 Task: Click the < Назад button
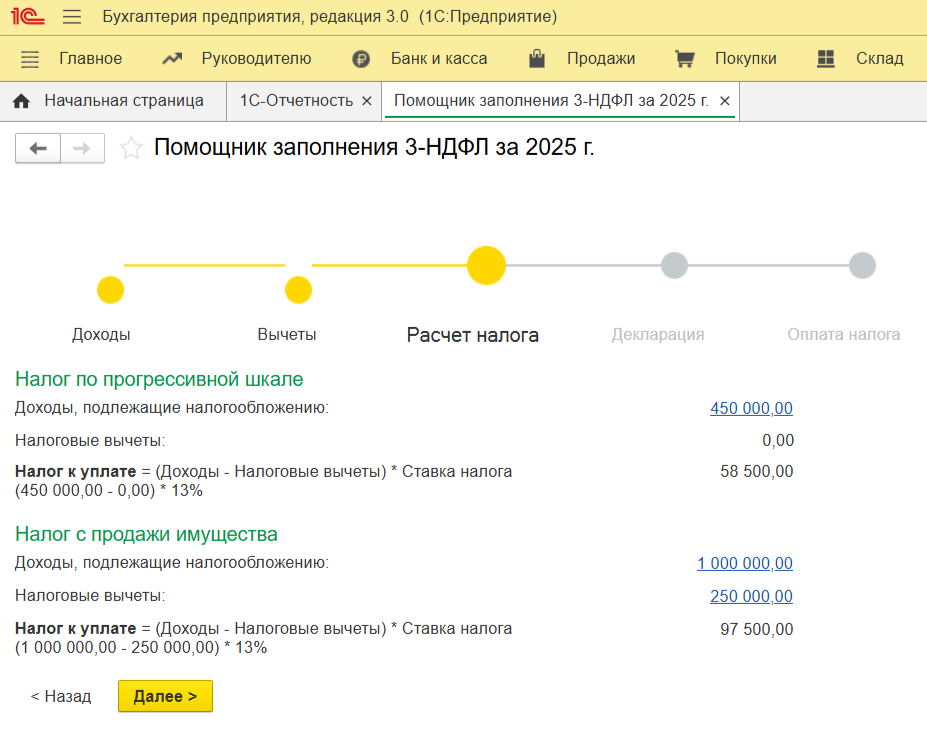click(x=60, y=696)
